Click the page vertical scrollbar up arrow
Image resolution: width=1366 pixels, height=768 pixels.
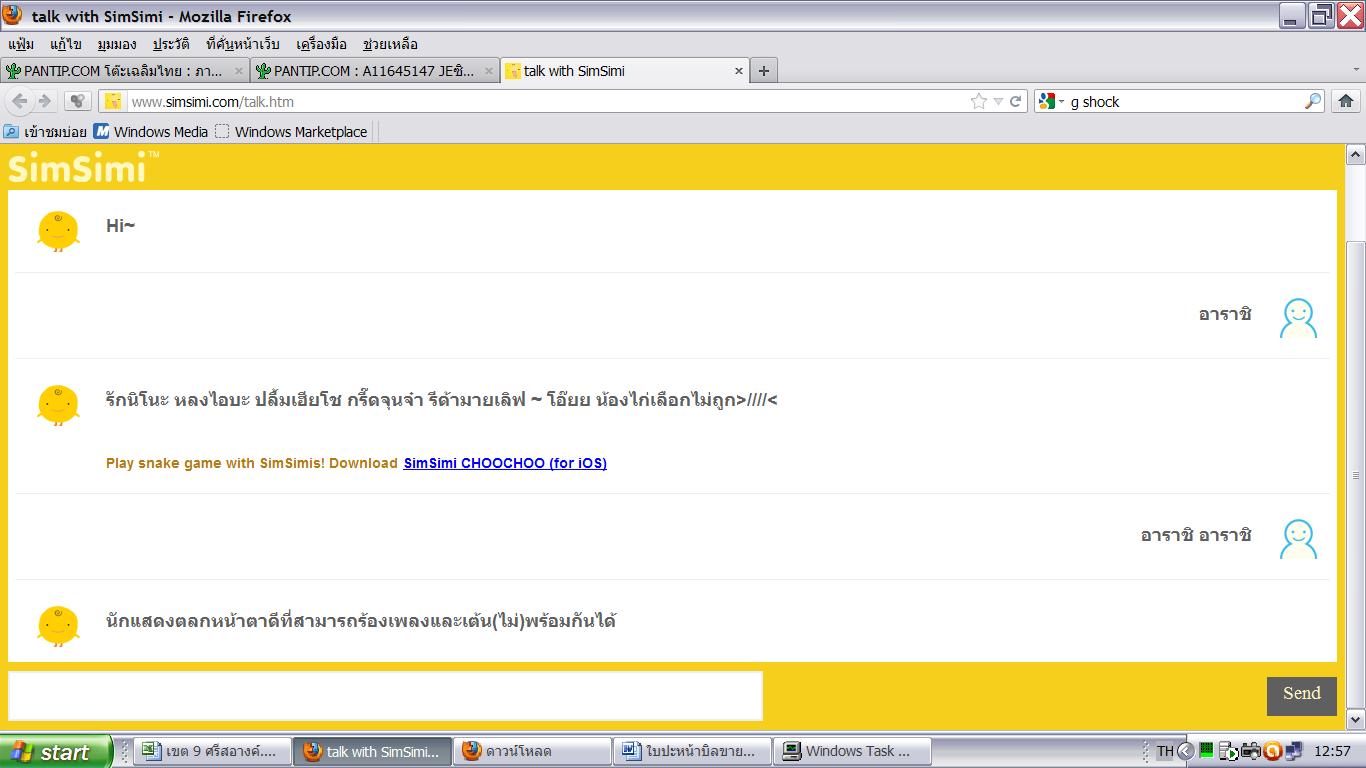click(1356, 154)
